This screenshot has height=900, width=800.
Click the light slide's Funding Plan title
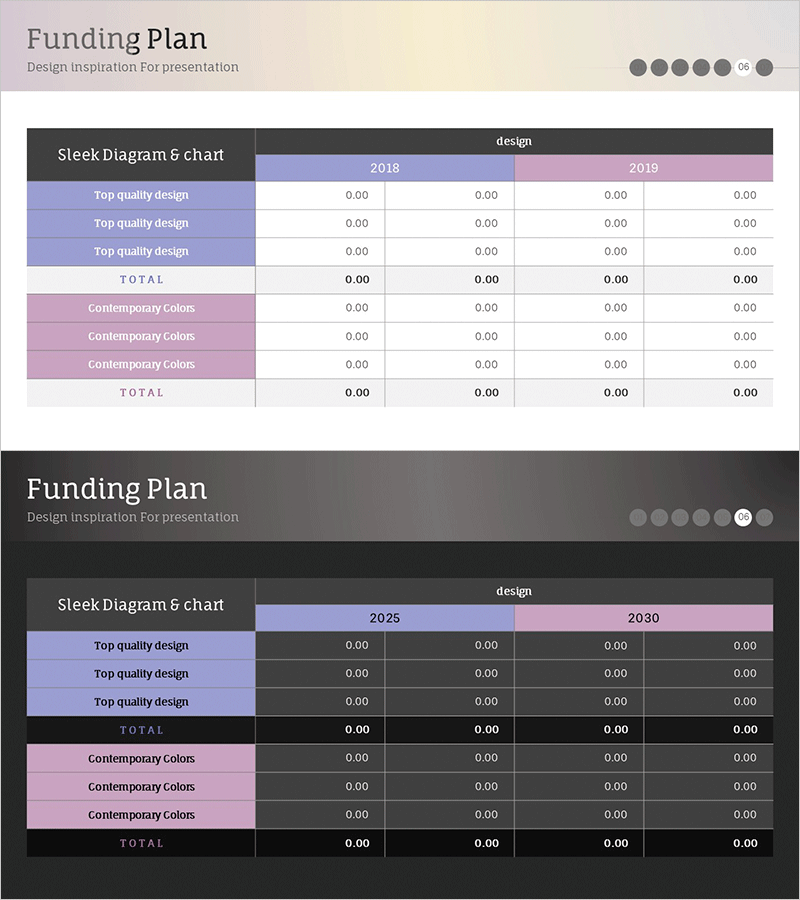tap(117, 39)
